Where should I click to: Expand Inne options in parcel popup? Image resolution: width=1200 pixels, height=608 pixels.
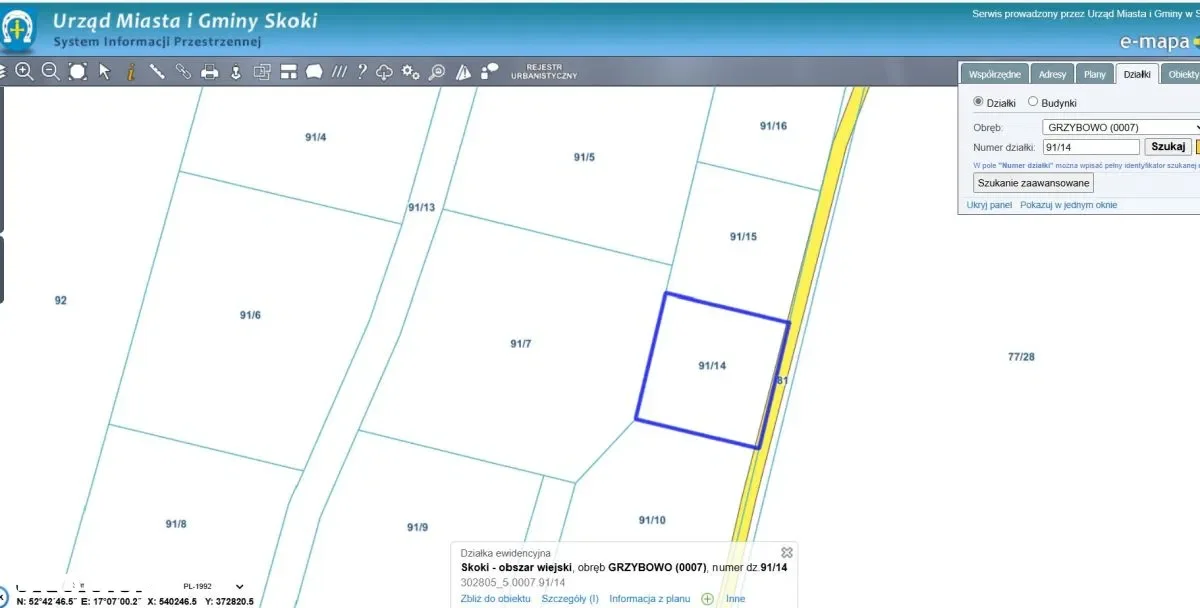click(x=735, y=599)
